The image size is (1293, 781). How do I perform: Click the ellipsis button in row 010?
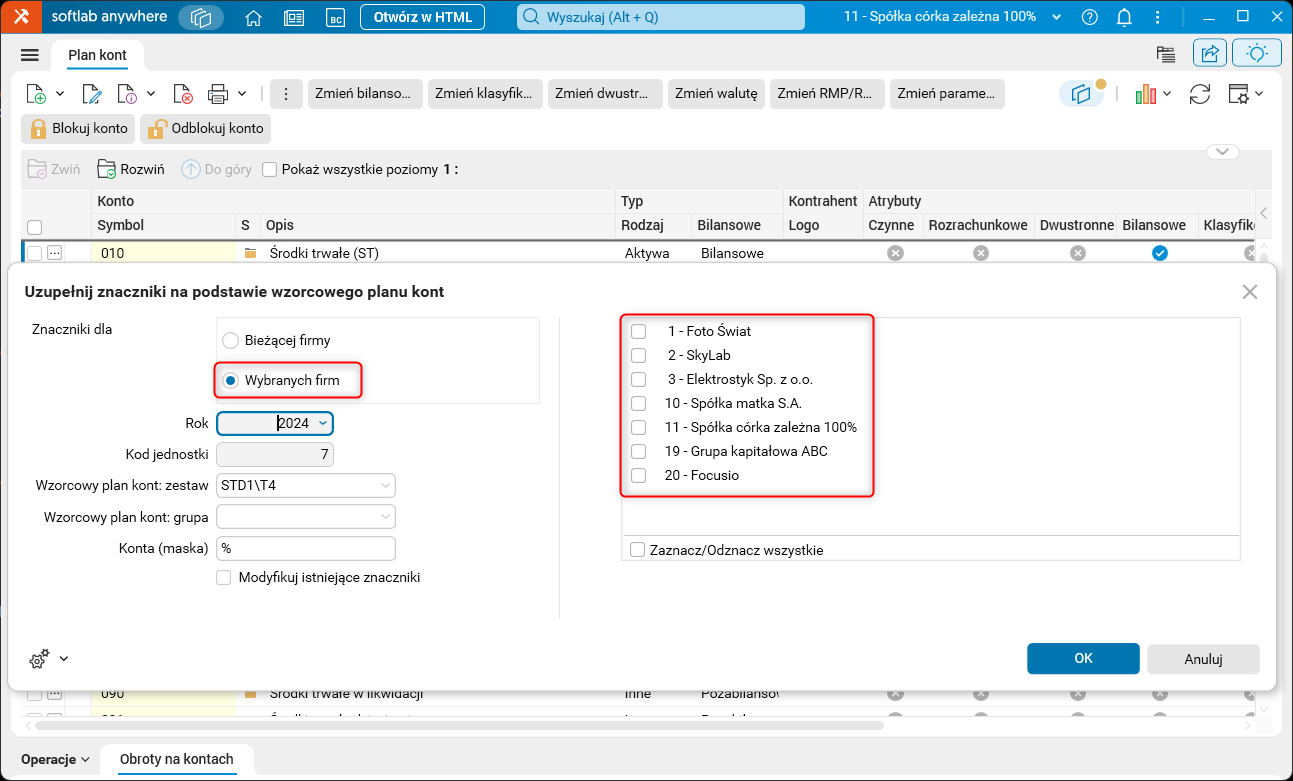point(55,253)
